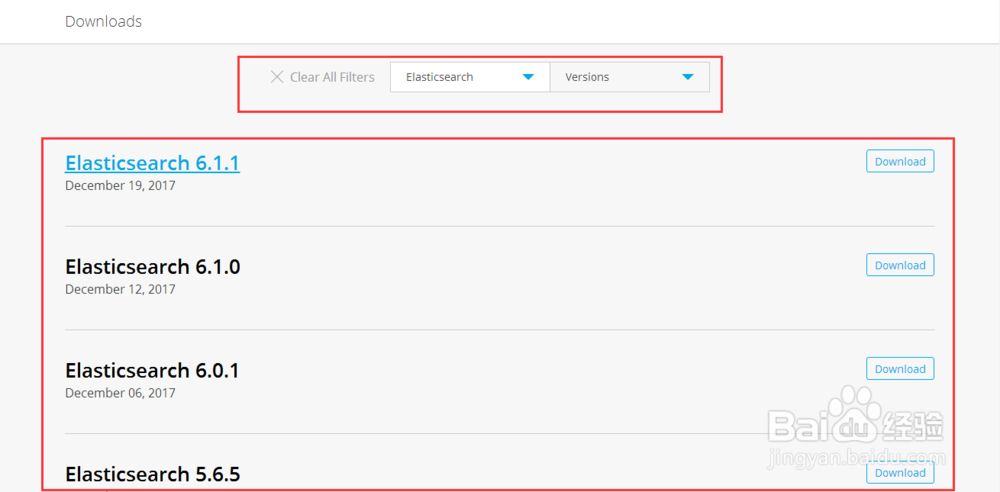Viewport: 1000px width, 492px height.
Task: Download Elasticsearch 5.6.5
Action: pyautogui.click(x=900, y=473)
